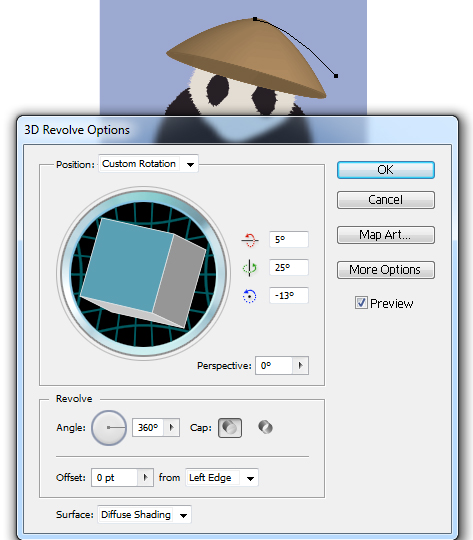Image resolution: width=473 pixels, height=540 pixels.
Task: Click the -13° Z rotation field
Action: [x=289, y=295]
